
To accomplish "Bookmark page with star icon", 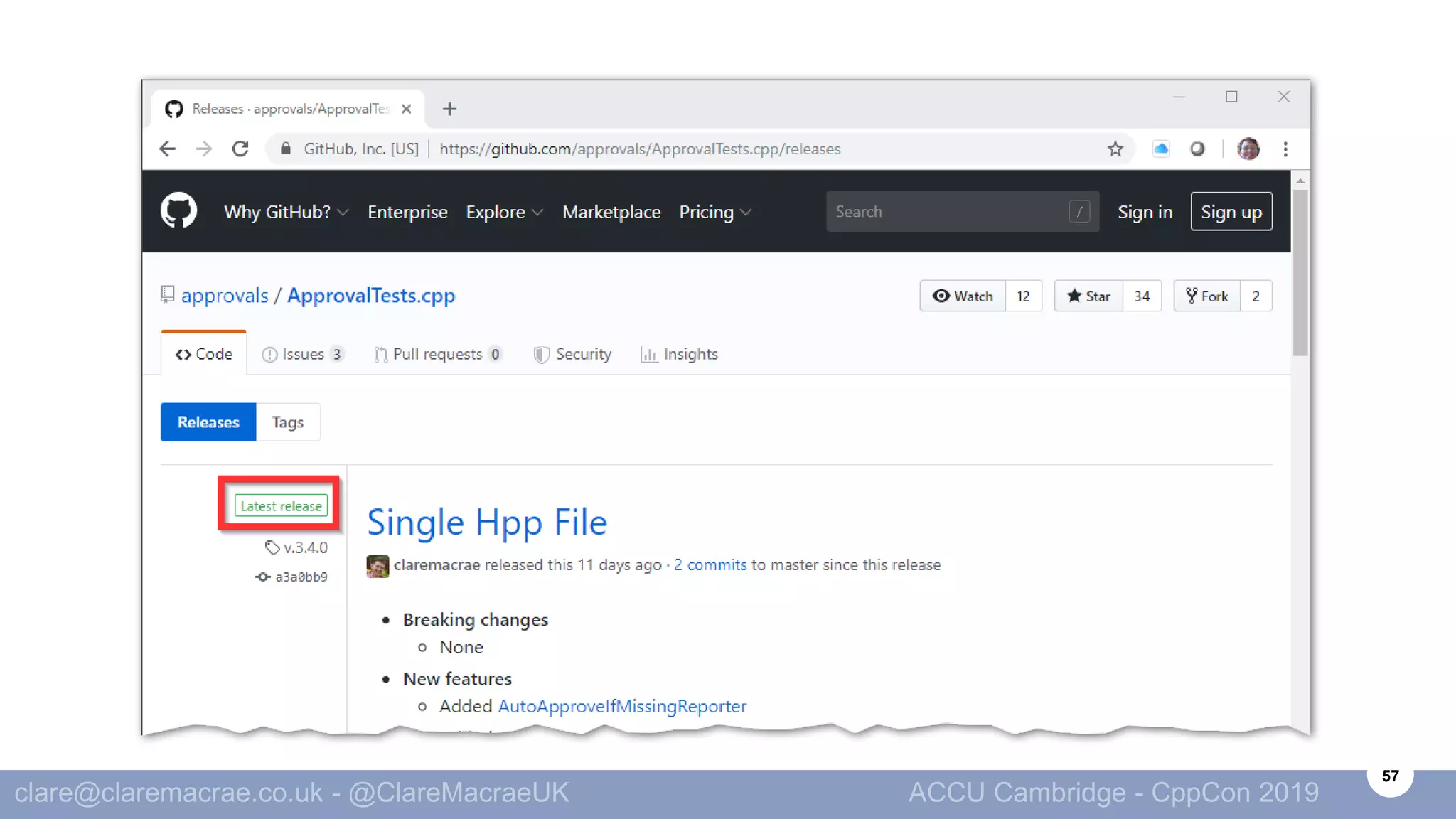I will pos(1115,149).
